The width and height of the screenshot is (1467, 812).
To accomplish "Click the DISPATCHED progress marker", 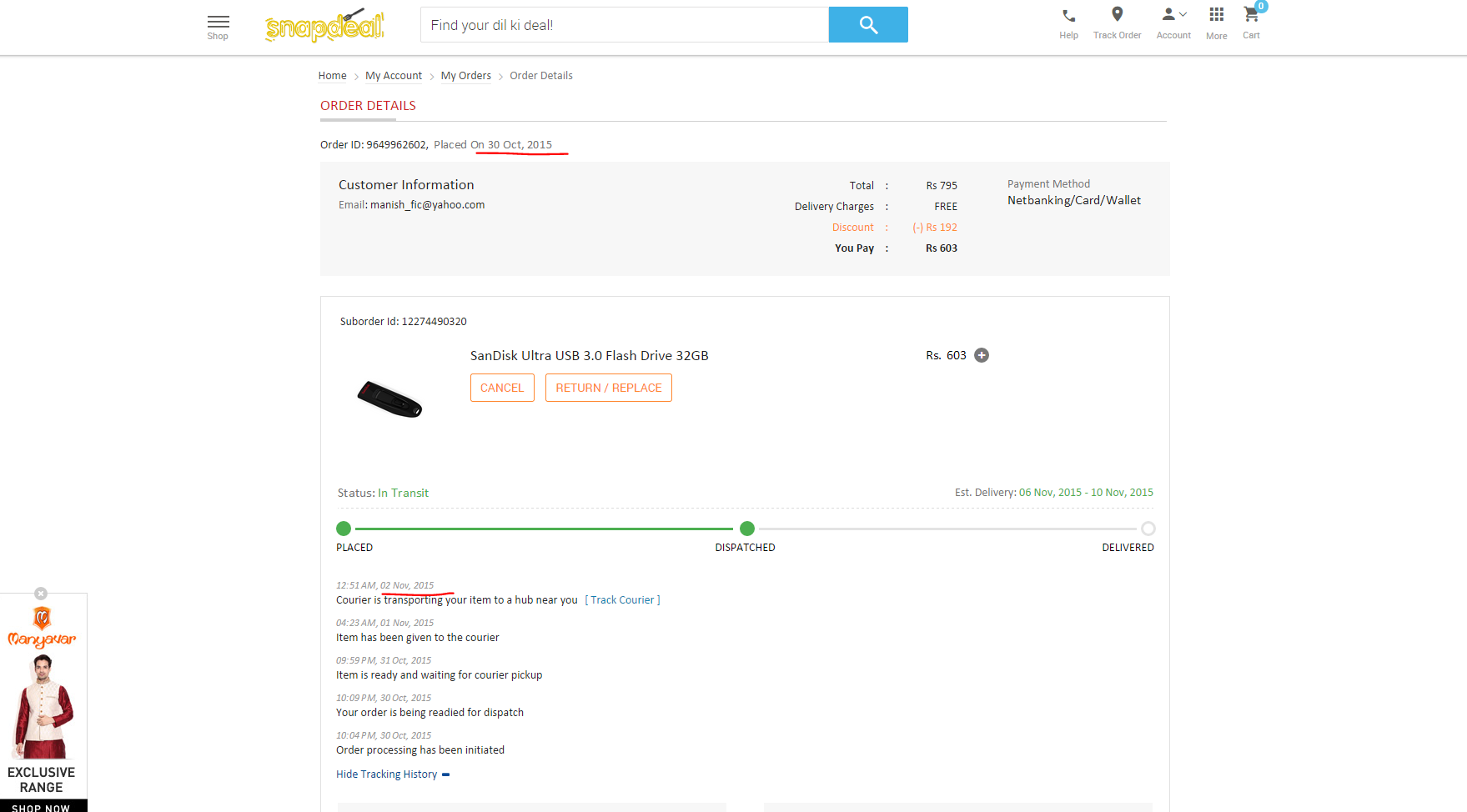I will [x=747, y=529].
